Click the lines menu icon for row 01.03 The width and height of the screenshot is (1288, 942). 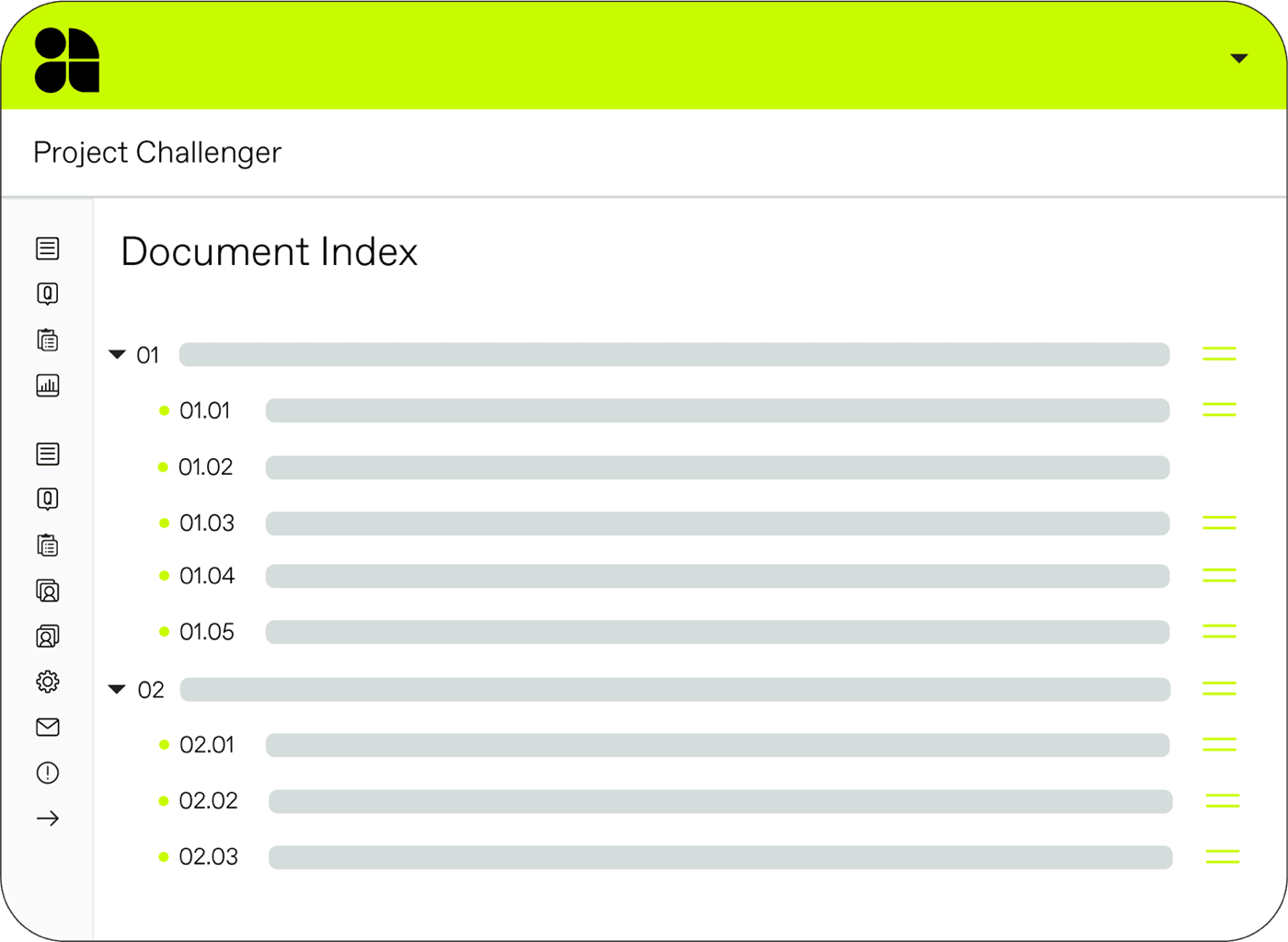click(x=1219, y=523)
